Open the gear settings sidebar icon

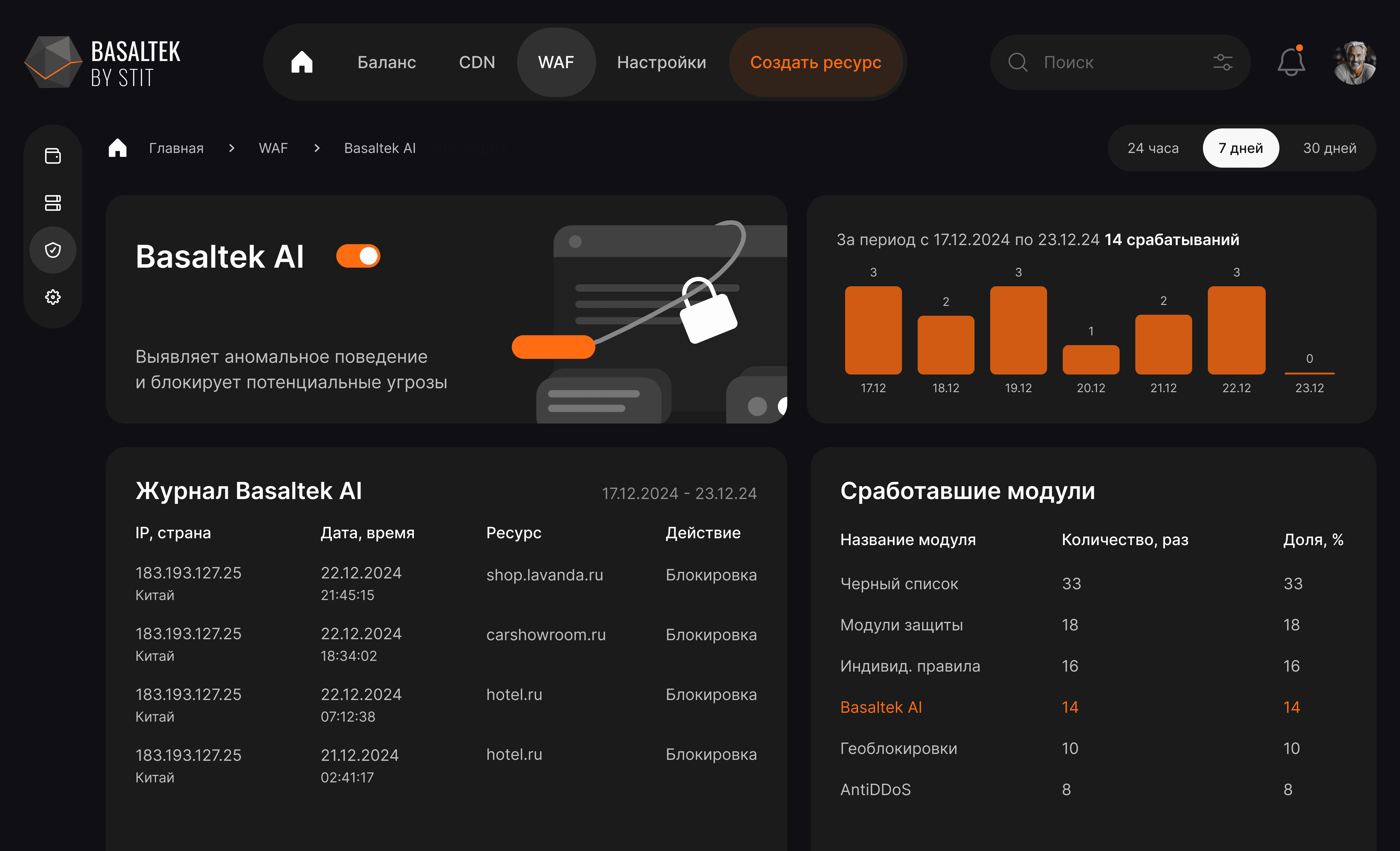coord(53,297)
